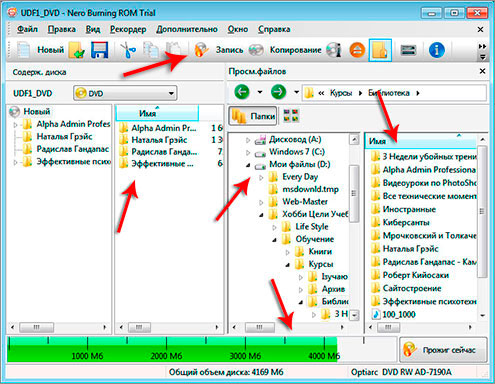The image size is (495, 384).
Task: Switch to thumbnails view icon beside Папки
Action: coord(291,116)
